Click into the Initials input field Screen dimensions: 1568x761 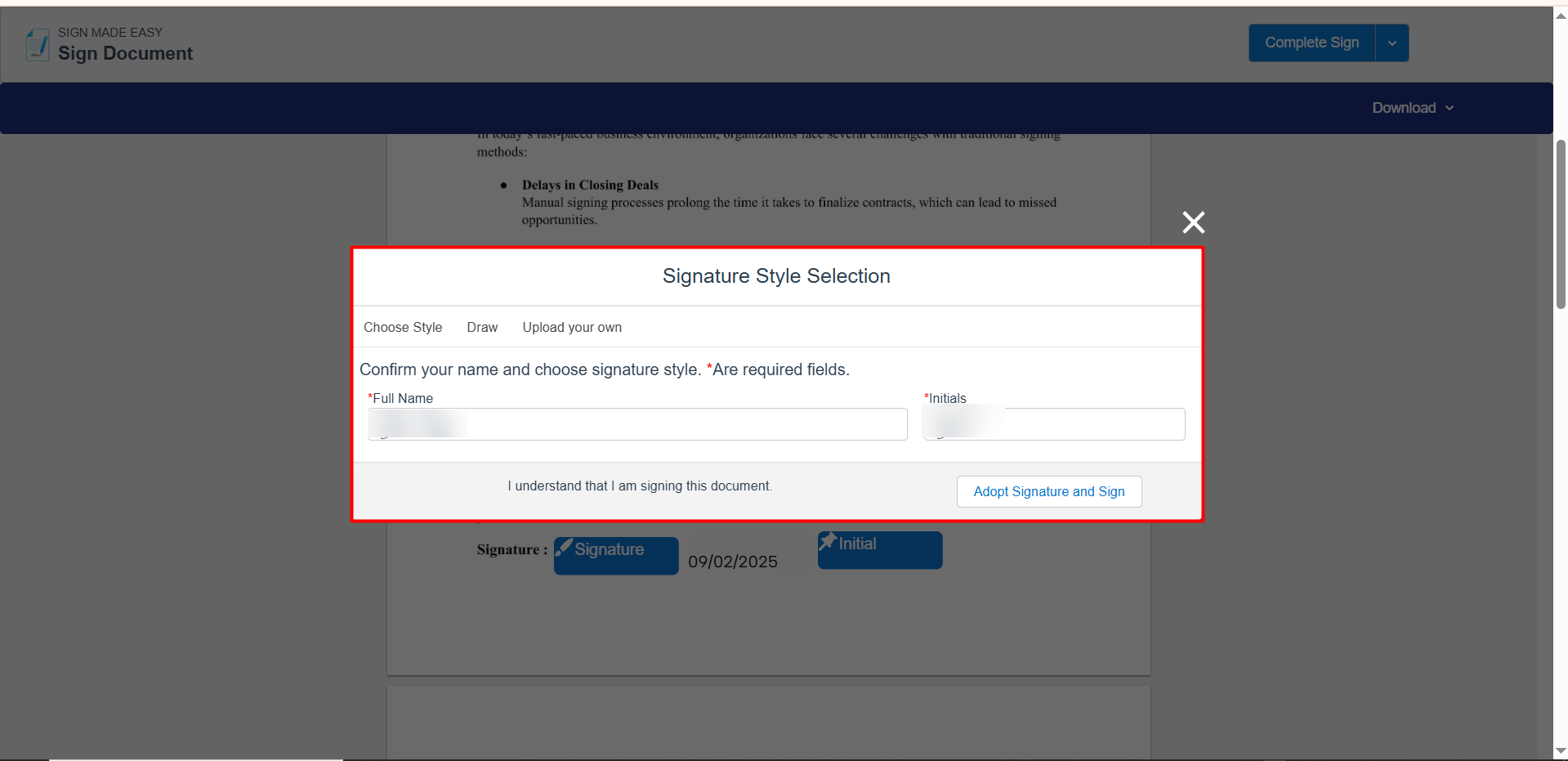point(1054,424)
